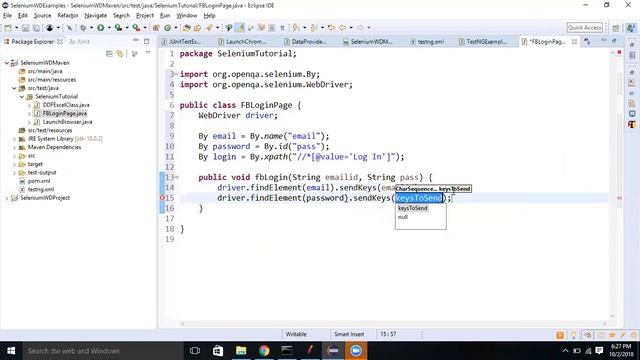Click the New Java Class icon
Image resolution: width=640 pixels, height=360 pixels.
pos(167,28)
